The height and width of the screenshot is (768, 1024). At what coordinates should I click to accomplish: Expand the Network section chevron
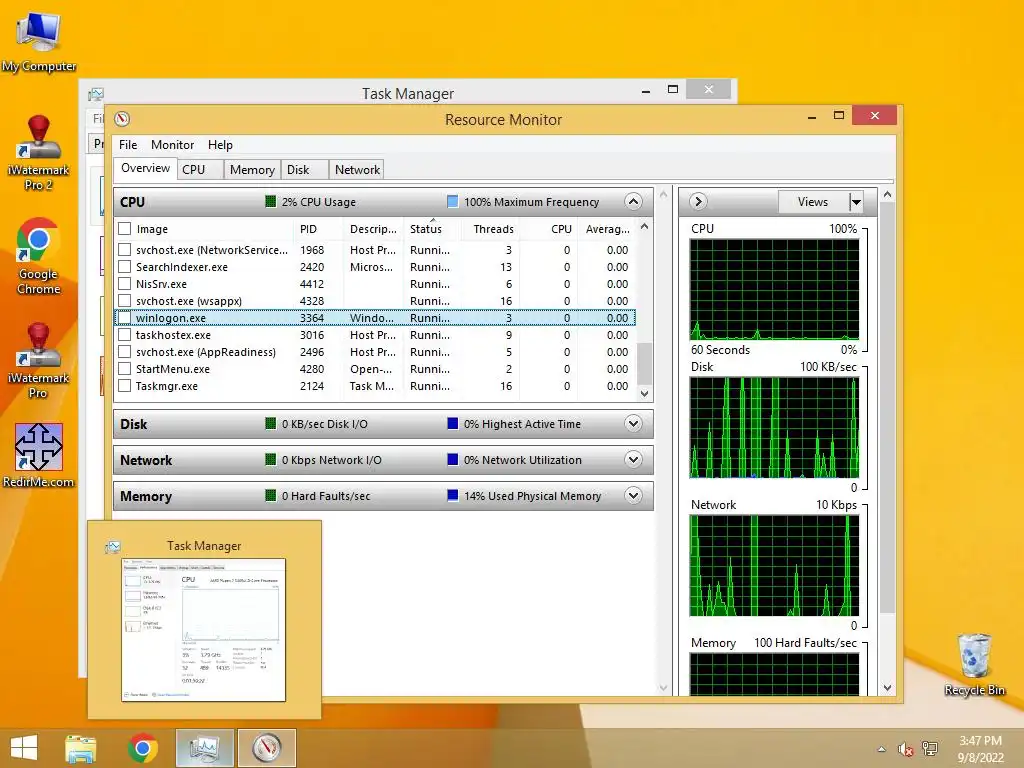[x=633, y=459]
